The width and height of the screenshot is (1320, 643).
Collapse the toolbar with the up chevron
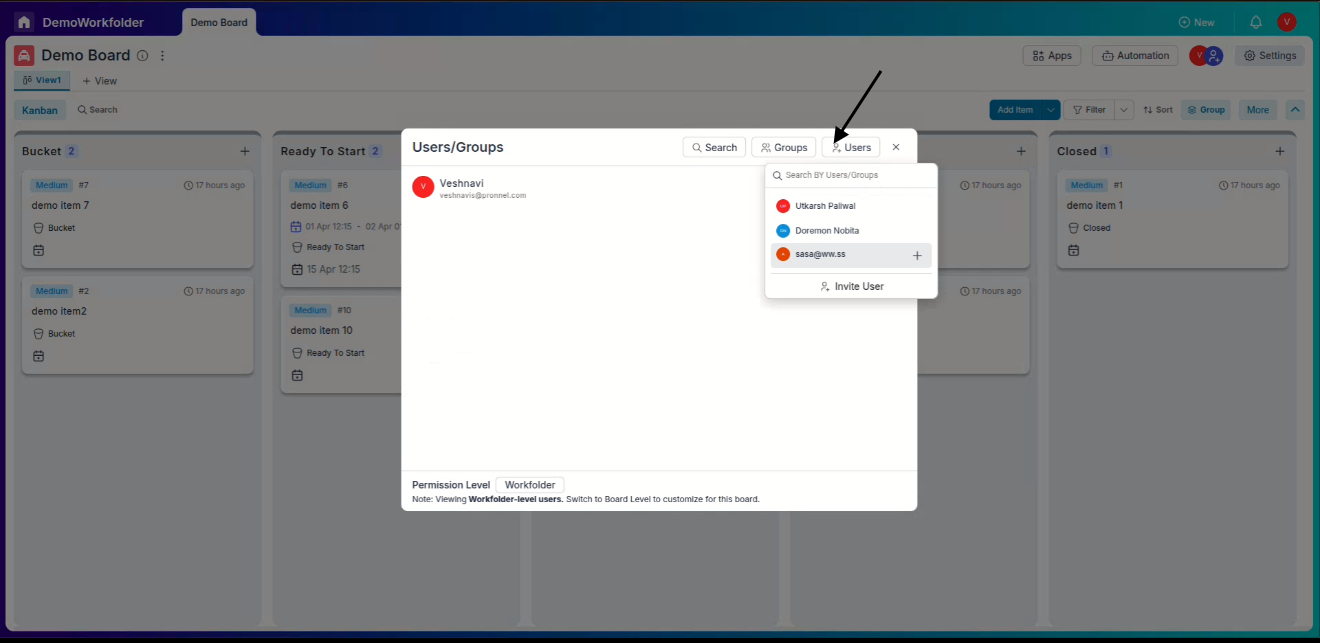(1295, 110)
